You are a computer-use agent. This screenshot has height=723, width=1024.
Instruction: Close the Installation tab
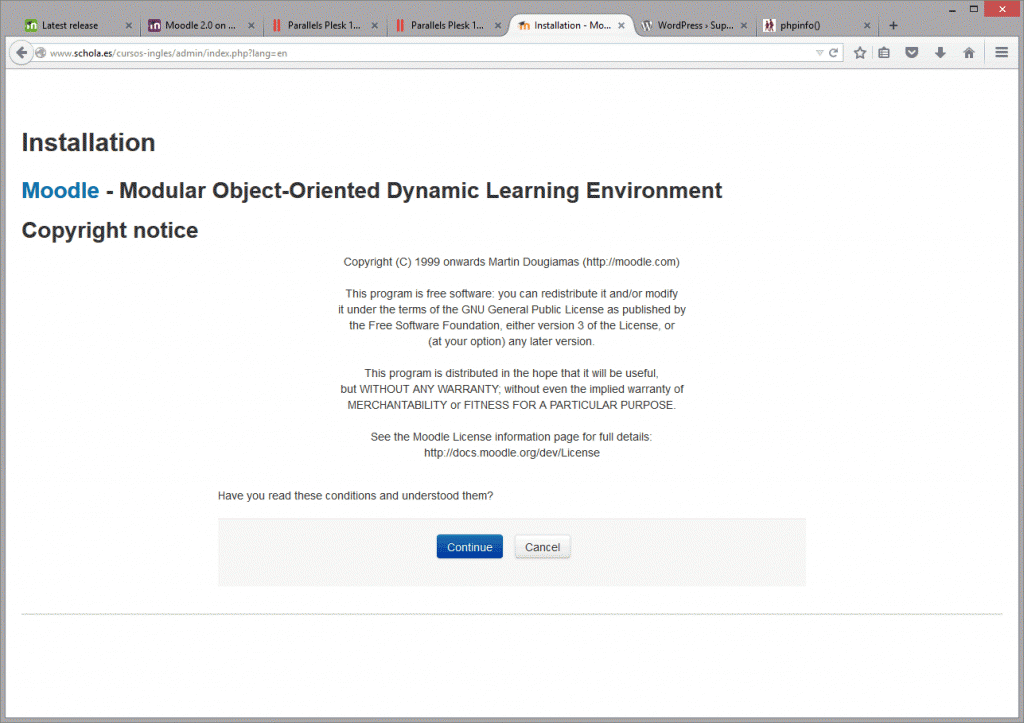pyautogui.click(x=621, y=25)
